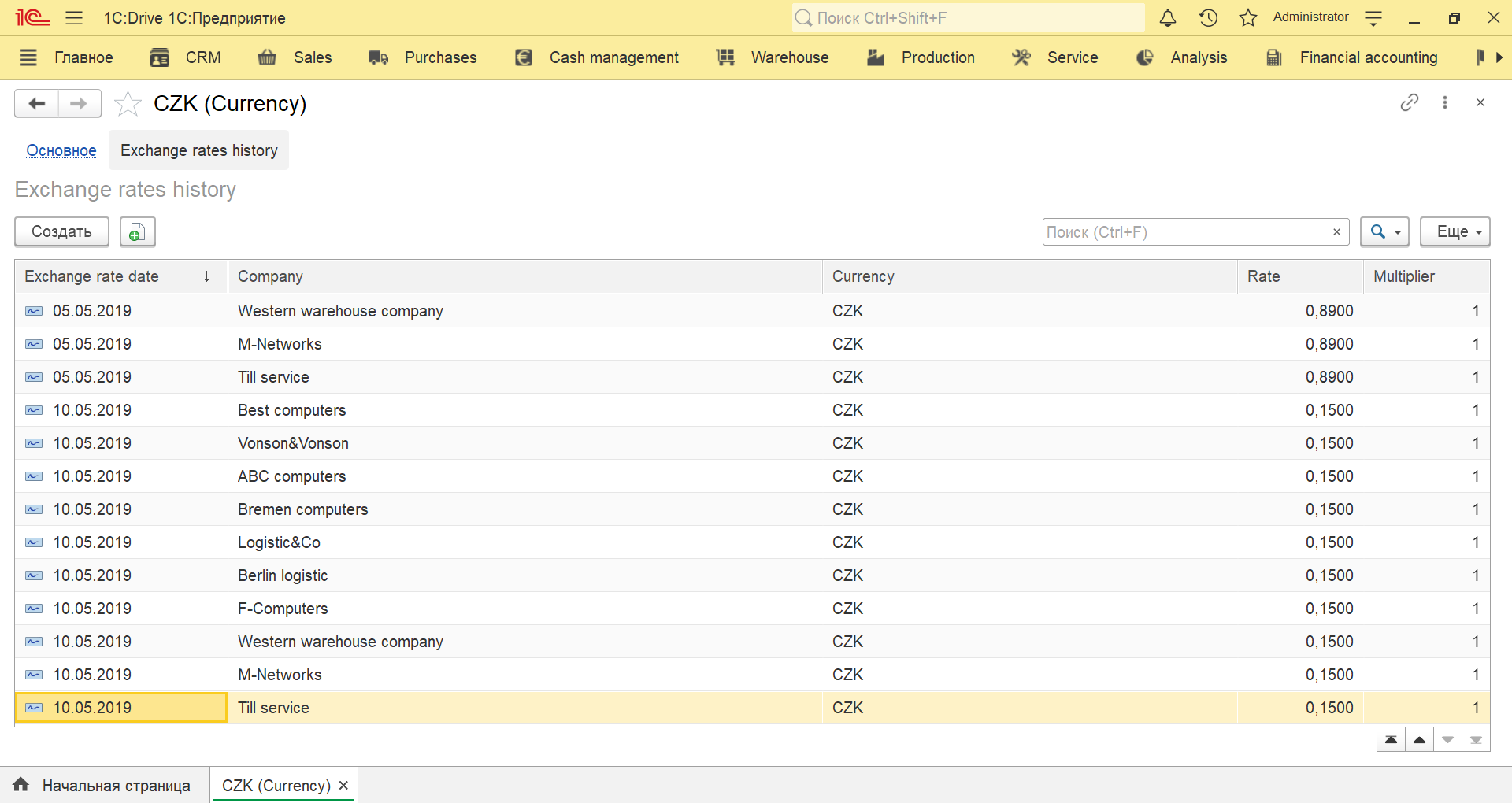Select the Vonson&Vonson row
This screenshot has height=803, width=1512.
(x=752, y=443)
